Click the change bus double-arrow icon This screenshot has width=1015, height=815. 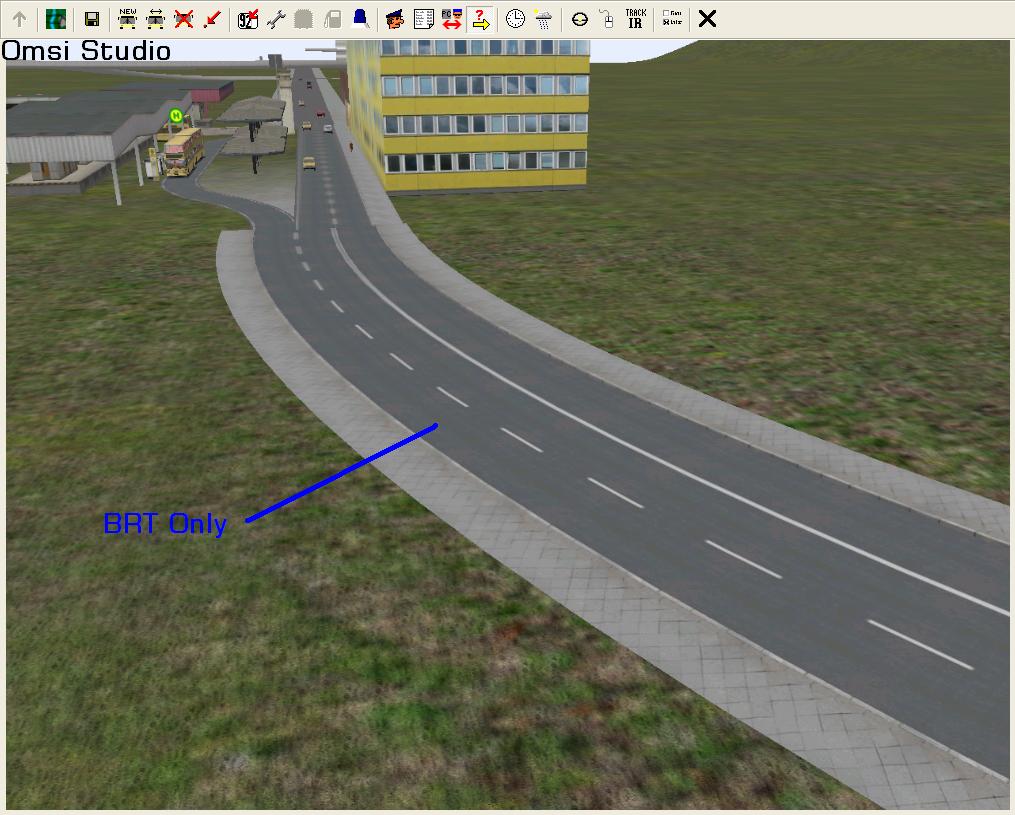[155, 19]
